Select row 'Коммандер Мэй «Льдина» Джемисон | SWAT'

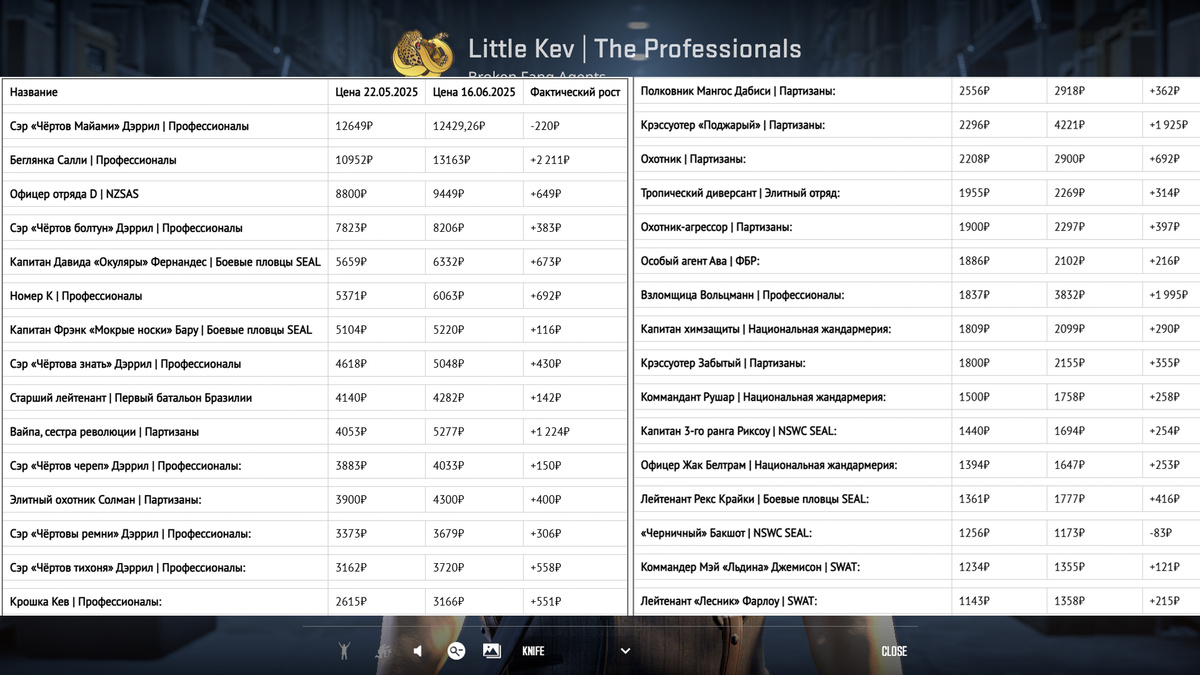tap(917, 567)
